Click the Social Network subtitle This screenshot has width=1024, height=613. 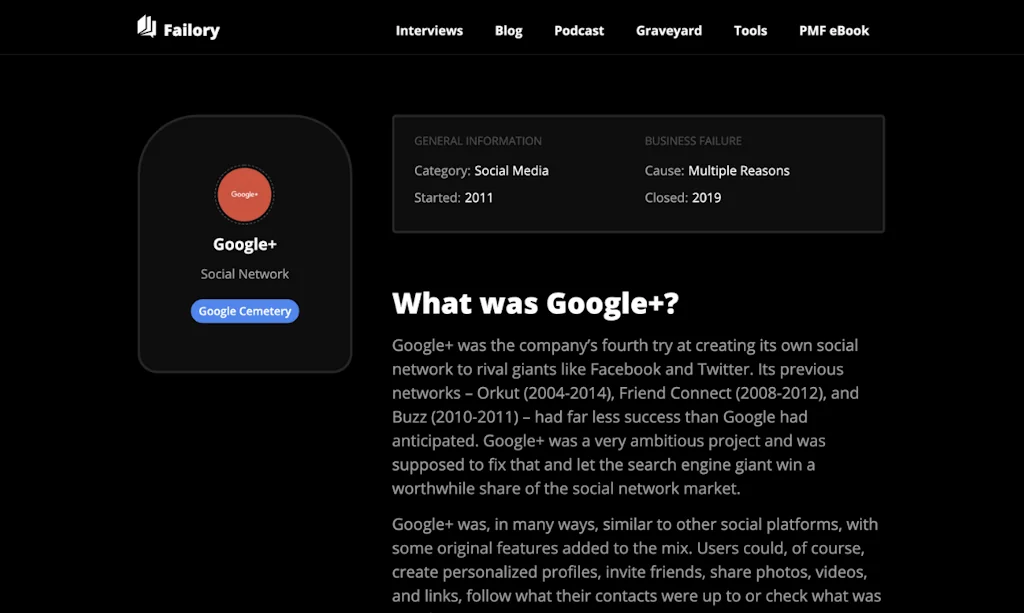point(245,274)
